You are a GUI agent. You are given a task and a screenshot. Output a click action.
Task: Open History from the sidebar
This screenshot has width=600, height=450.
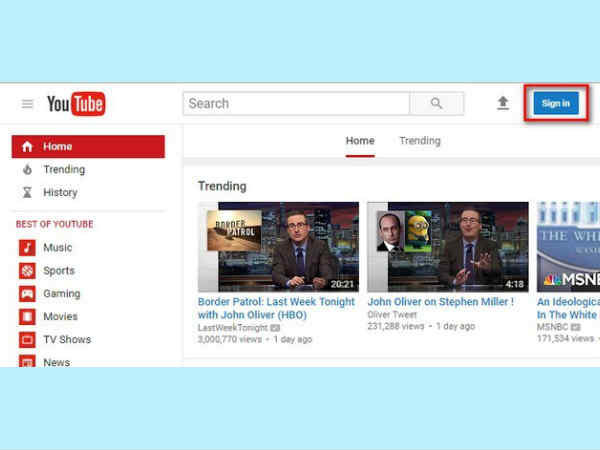pos(60,192)
